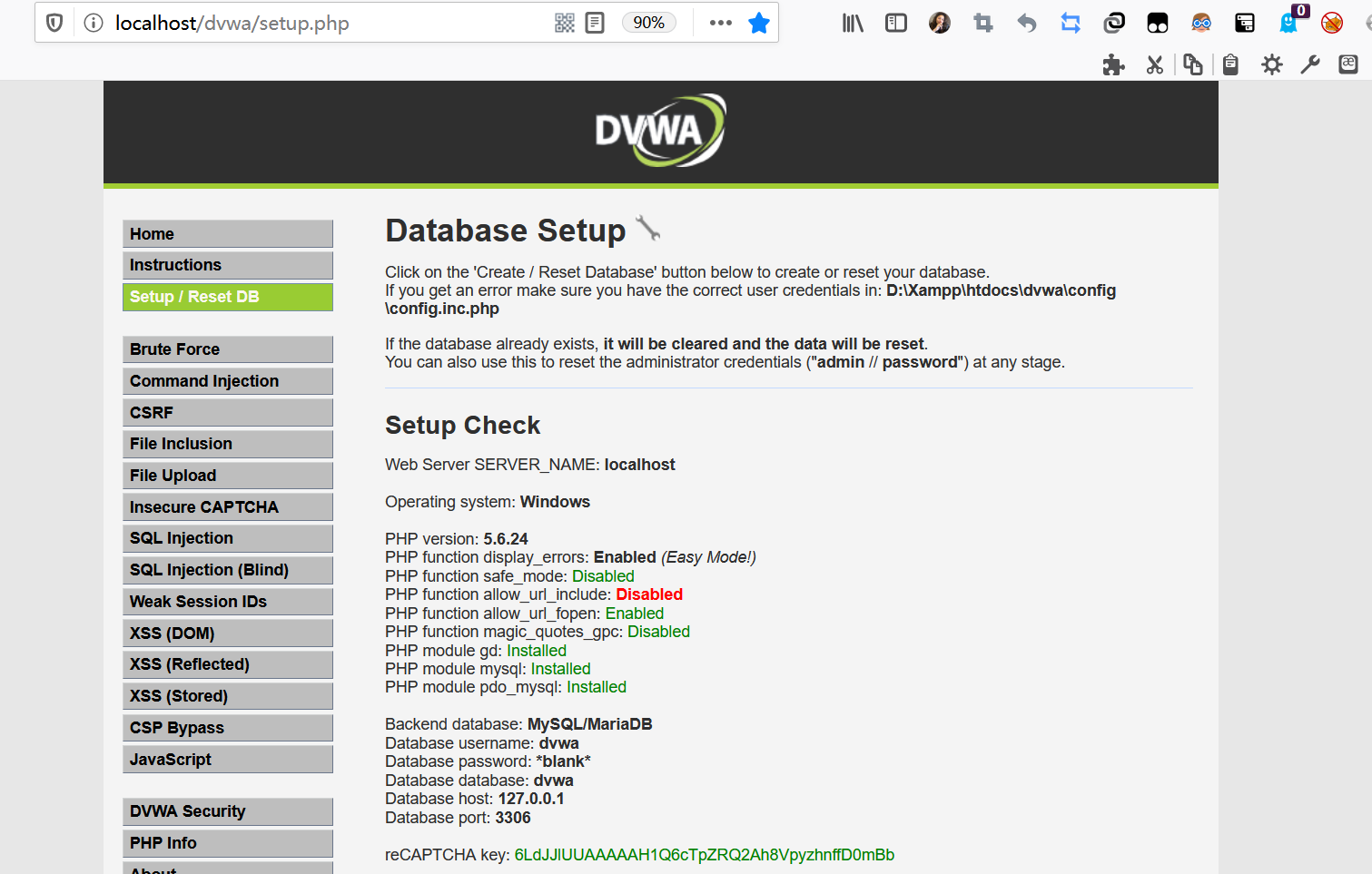Select SQL Injection in the sidebar
Screen dimensions: 1372x874
click(x=227, y=538)
